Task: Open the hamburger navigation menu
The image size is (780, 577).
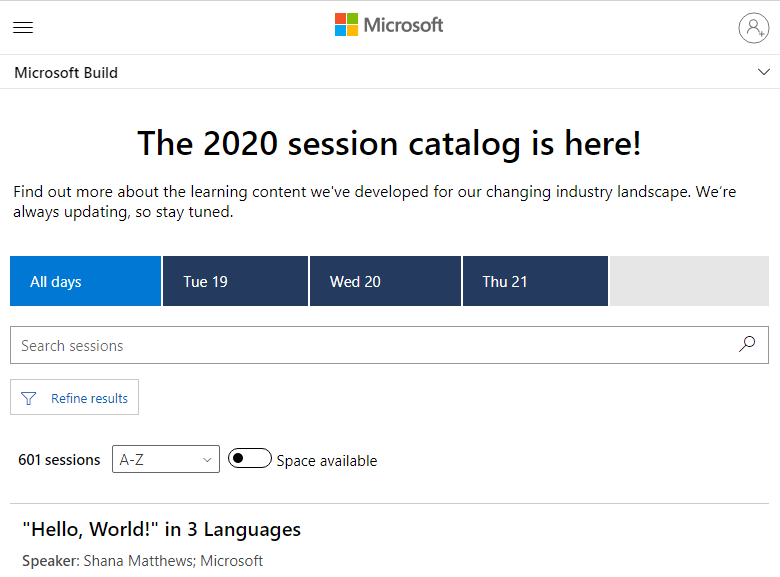Action: pyautogui.click(x=23, y=27)
